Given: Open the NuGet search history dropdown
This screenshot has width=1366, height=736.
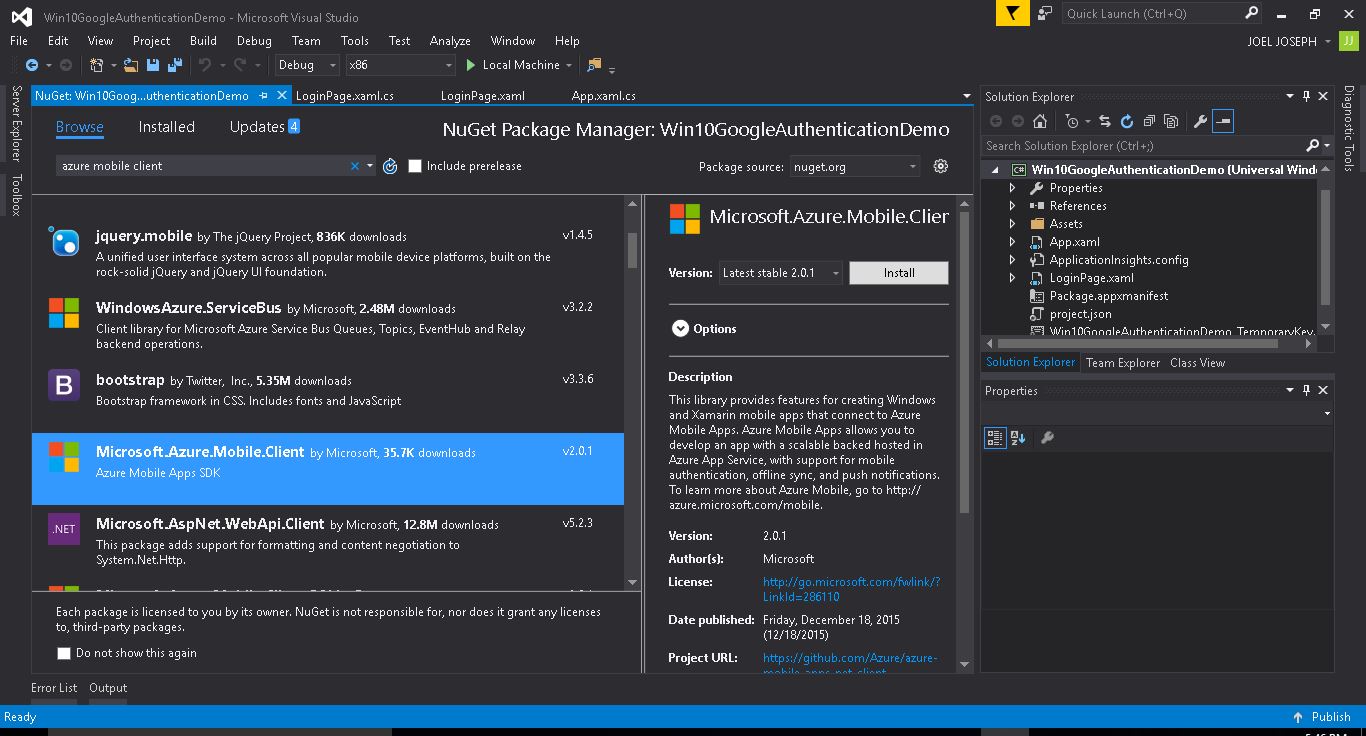Looking at the screenshot, I should [370, 166].
